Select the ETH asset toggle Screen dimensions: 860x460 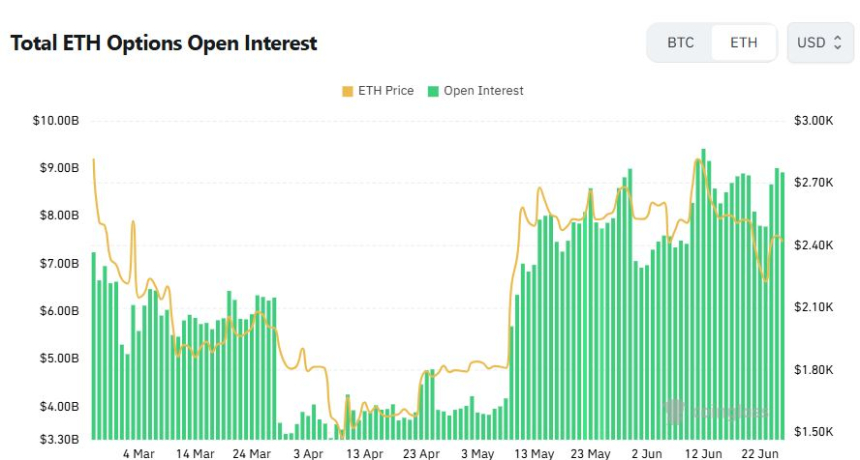[x=743, y=43]
